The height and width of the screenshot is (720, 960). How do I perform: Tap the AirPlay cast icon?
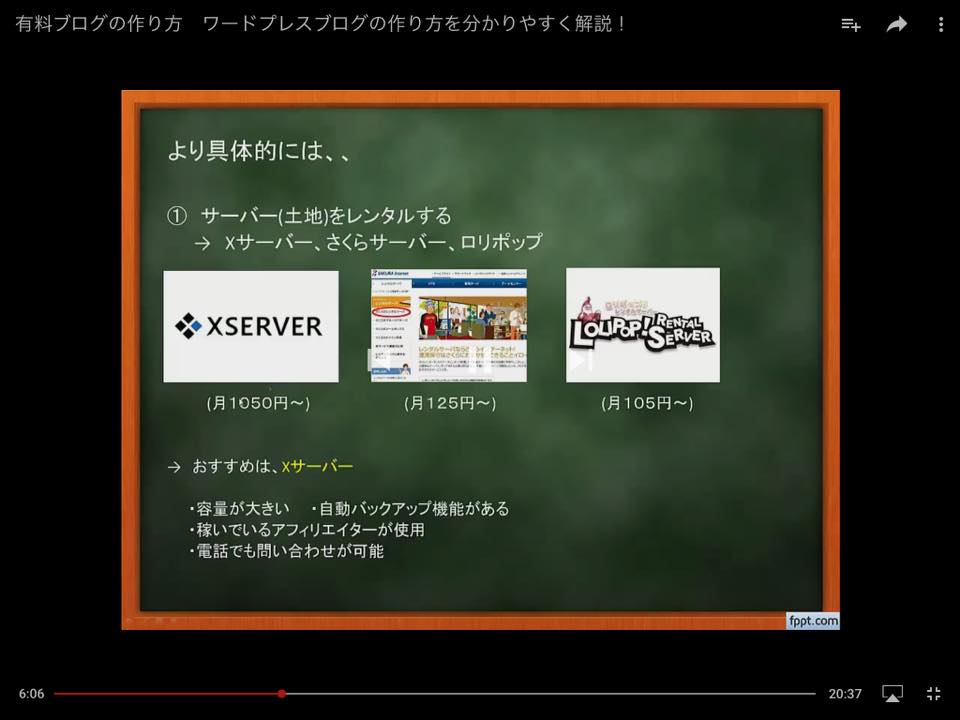click(892, 693)
